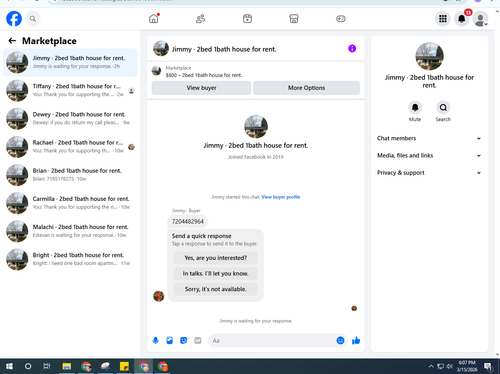Open conversation info purple icon

point(352,49)
